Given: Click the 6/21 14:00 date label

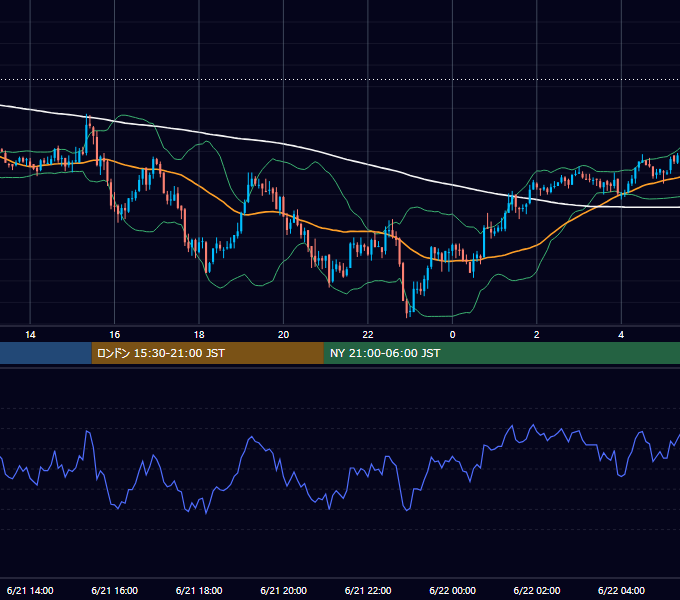Looking at the screenshot, I should 30,590.
